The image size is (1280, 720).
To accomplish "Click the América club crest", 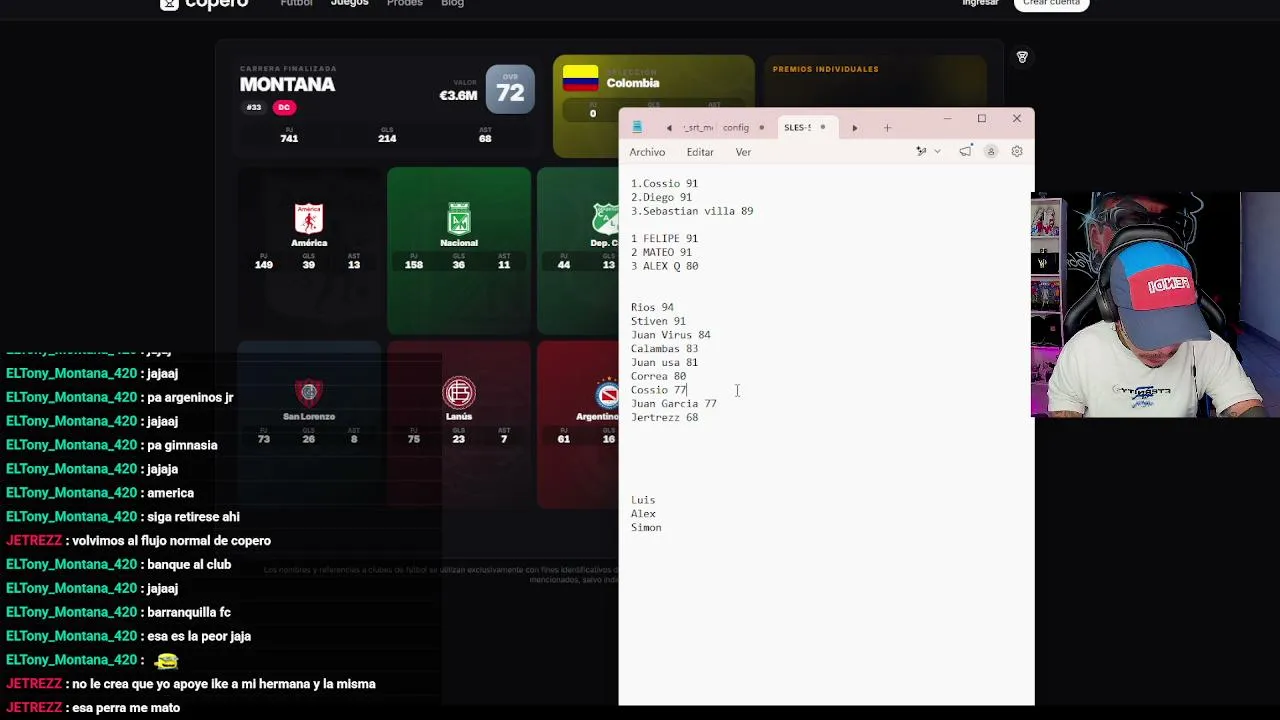I will coord(309,219).
